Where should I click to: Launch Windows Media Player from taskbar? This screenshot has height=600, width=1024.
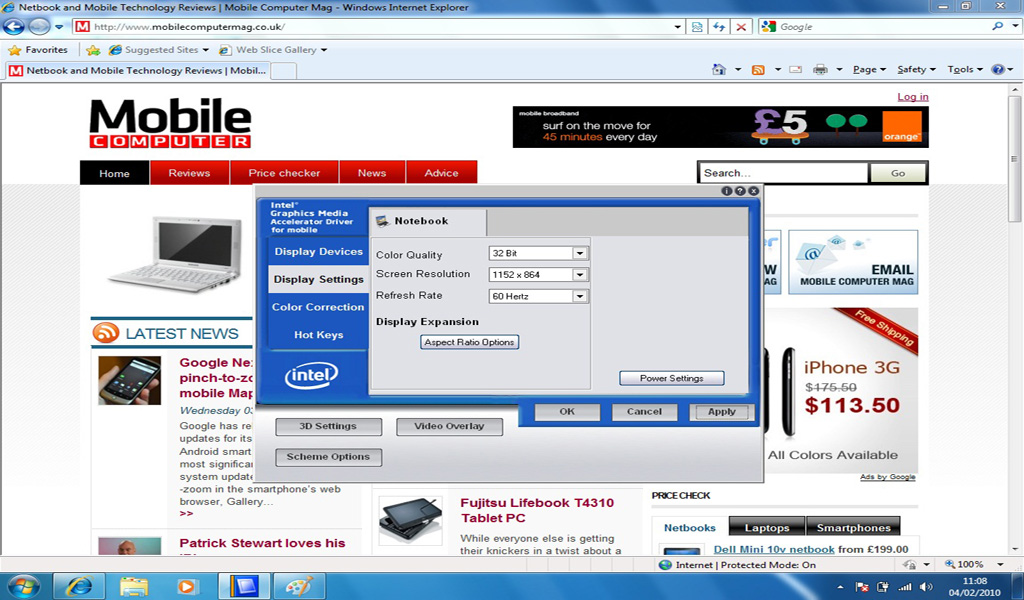[188, 586]
